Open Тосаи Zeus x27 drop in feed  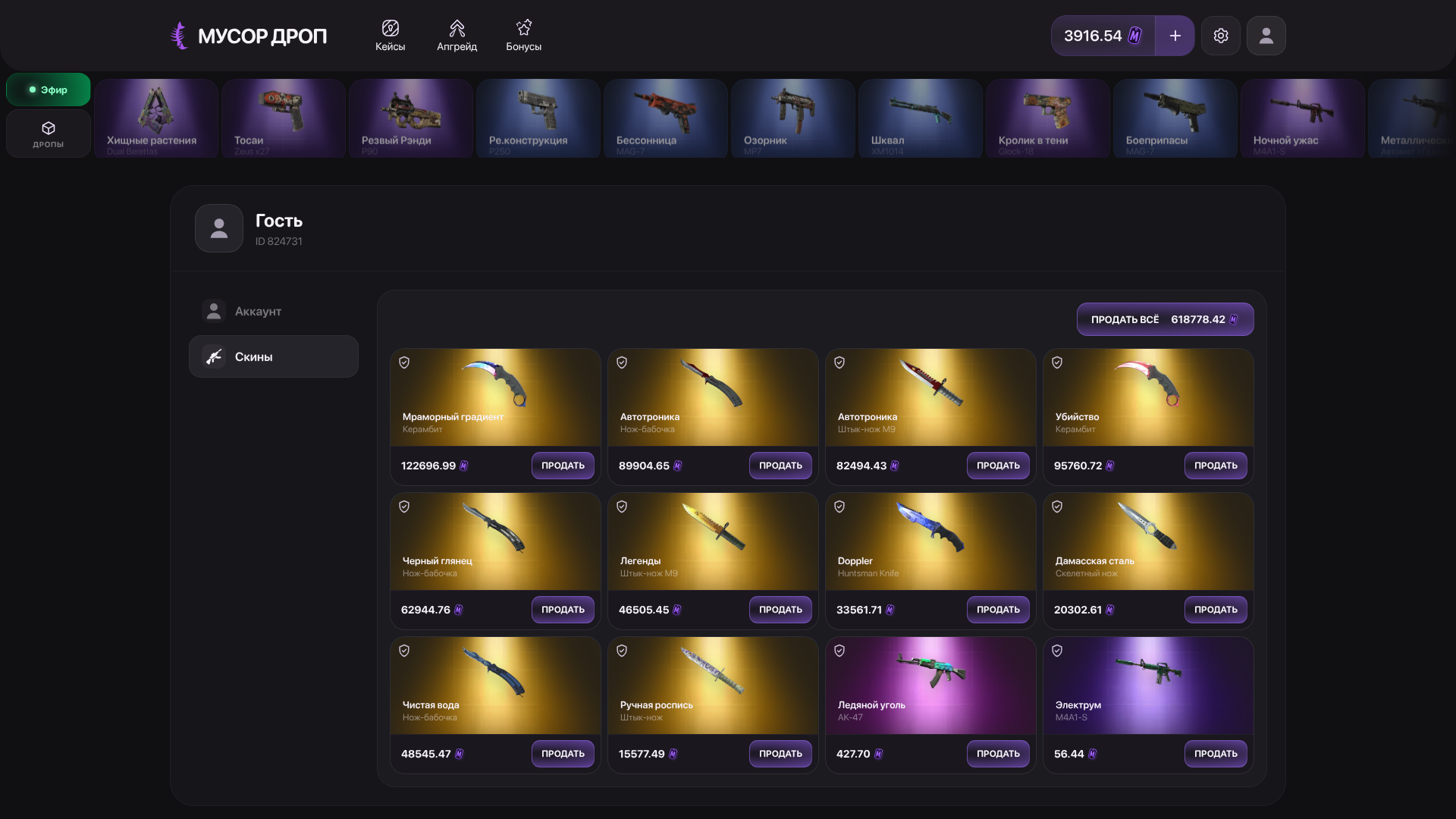284,118
